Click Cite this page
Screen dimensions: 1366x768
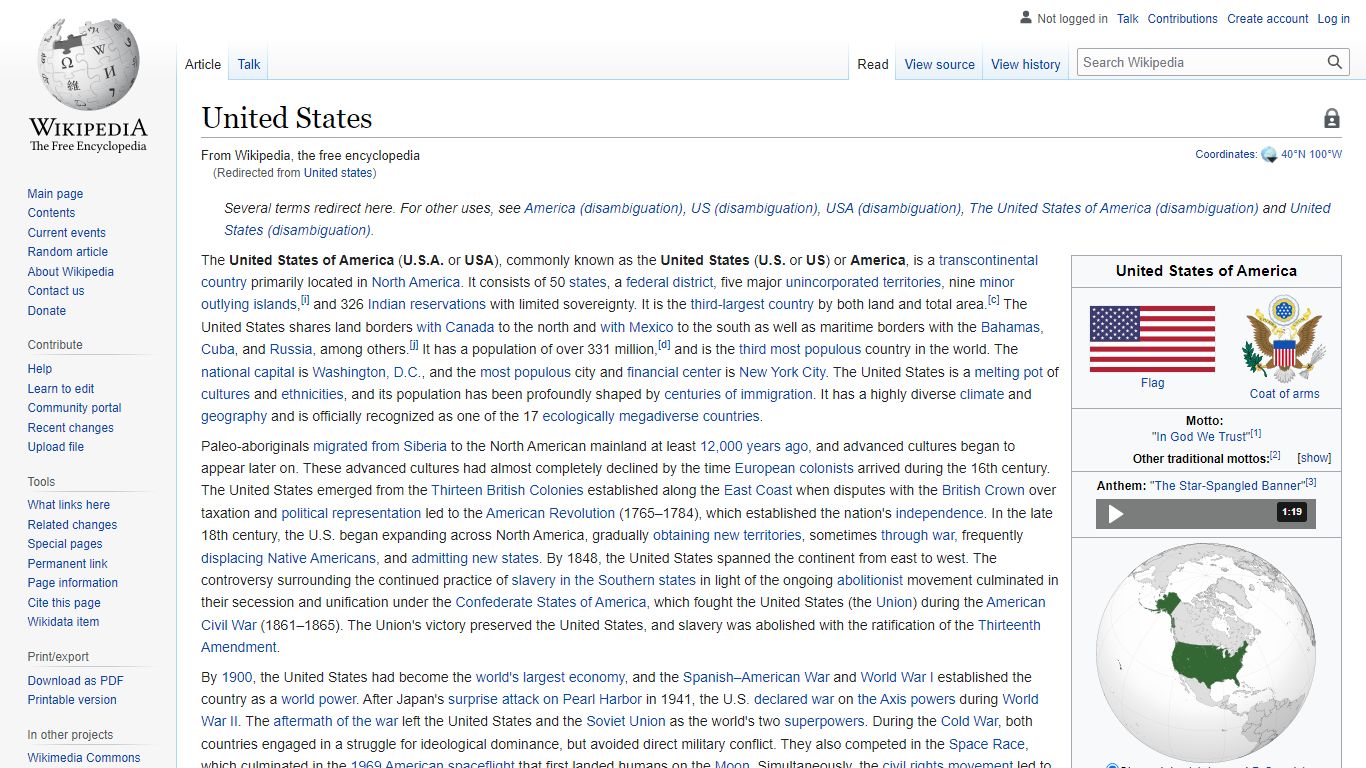click(x=64, y=603)
